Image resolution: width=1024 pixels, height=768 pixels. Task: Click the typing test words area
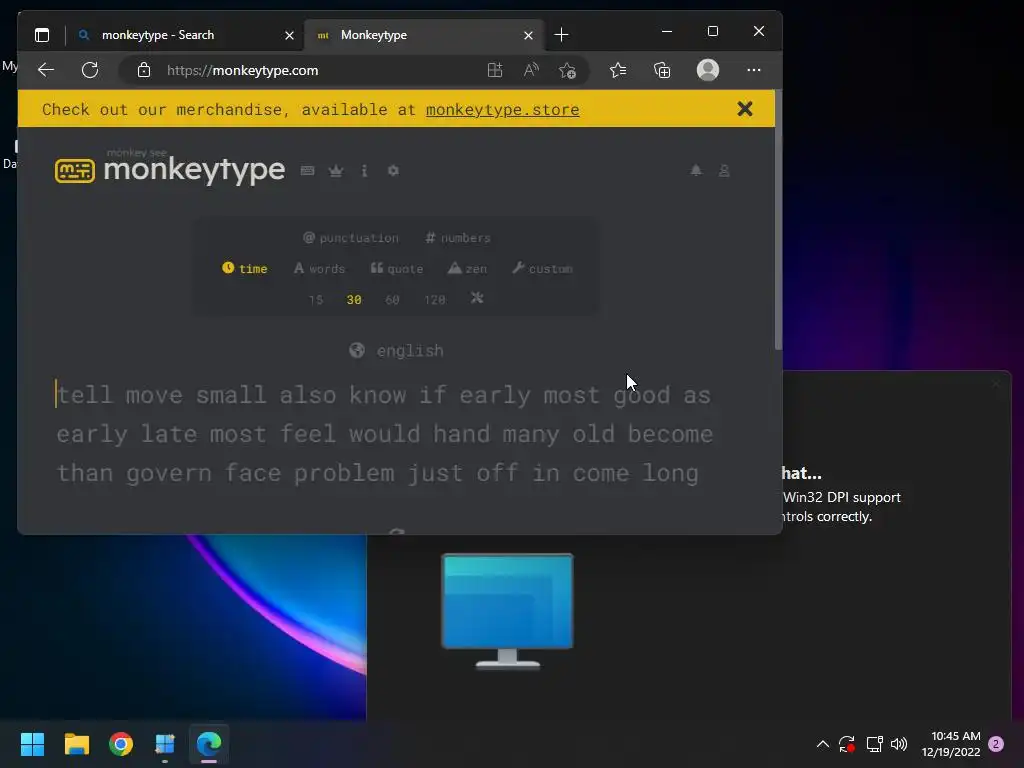tap(385, 434)
